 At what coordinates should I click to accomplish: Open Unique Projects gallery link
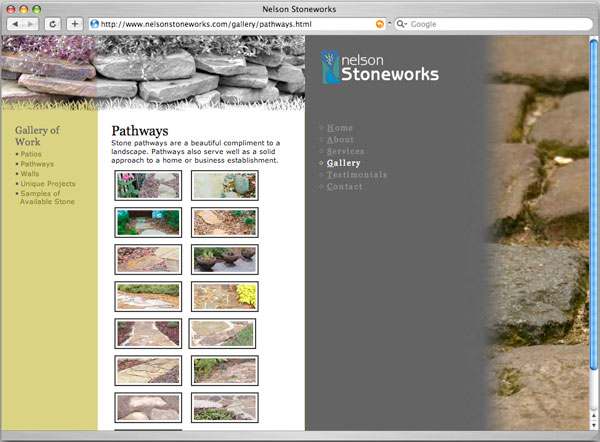47,184
